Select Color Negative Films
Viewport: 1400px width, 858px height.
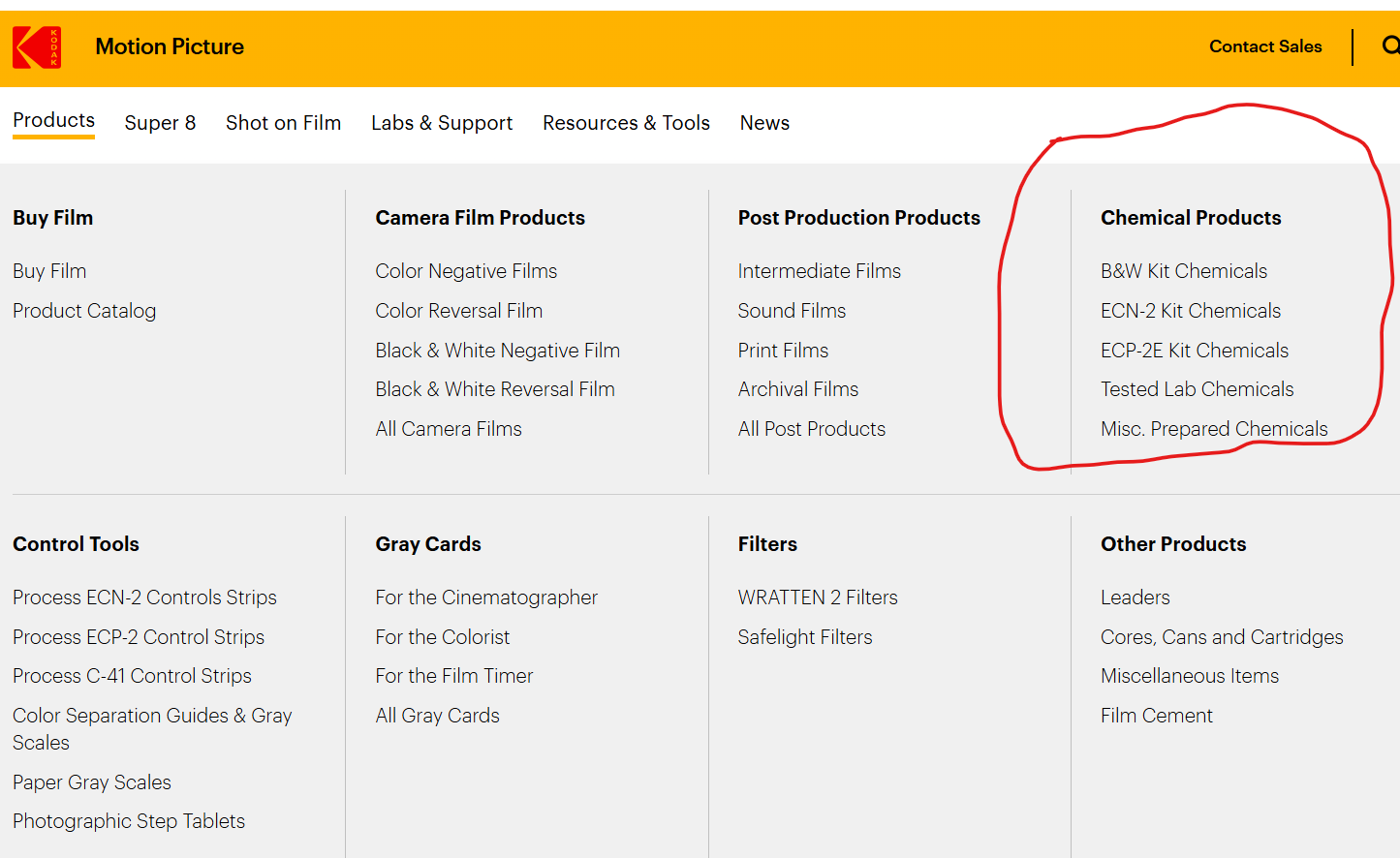(x=466, y=271)
